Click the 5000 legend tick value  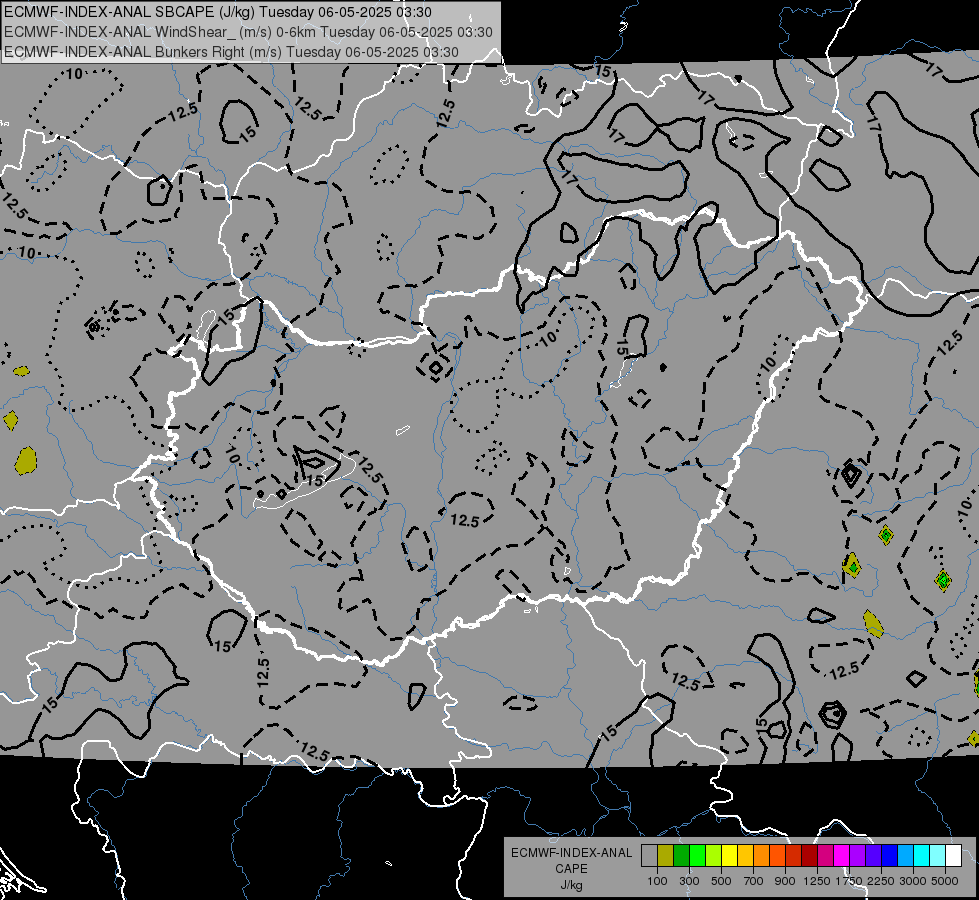945,881
